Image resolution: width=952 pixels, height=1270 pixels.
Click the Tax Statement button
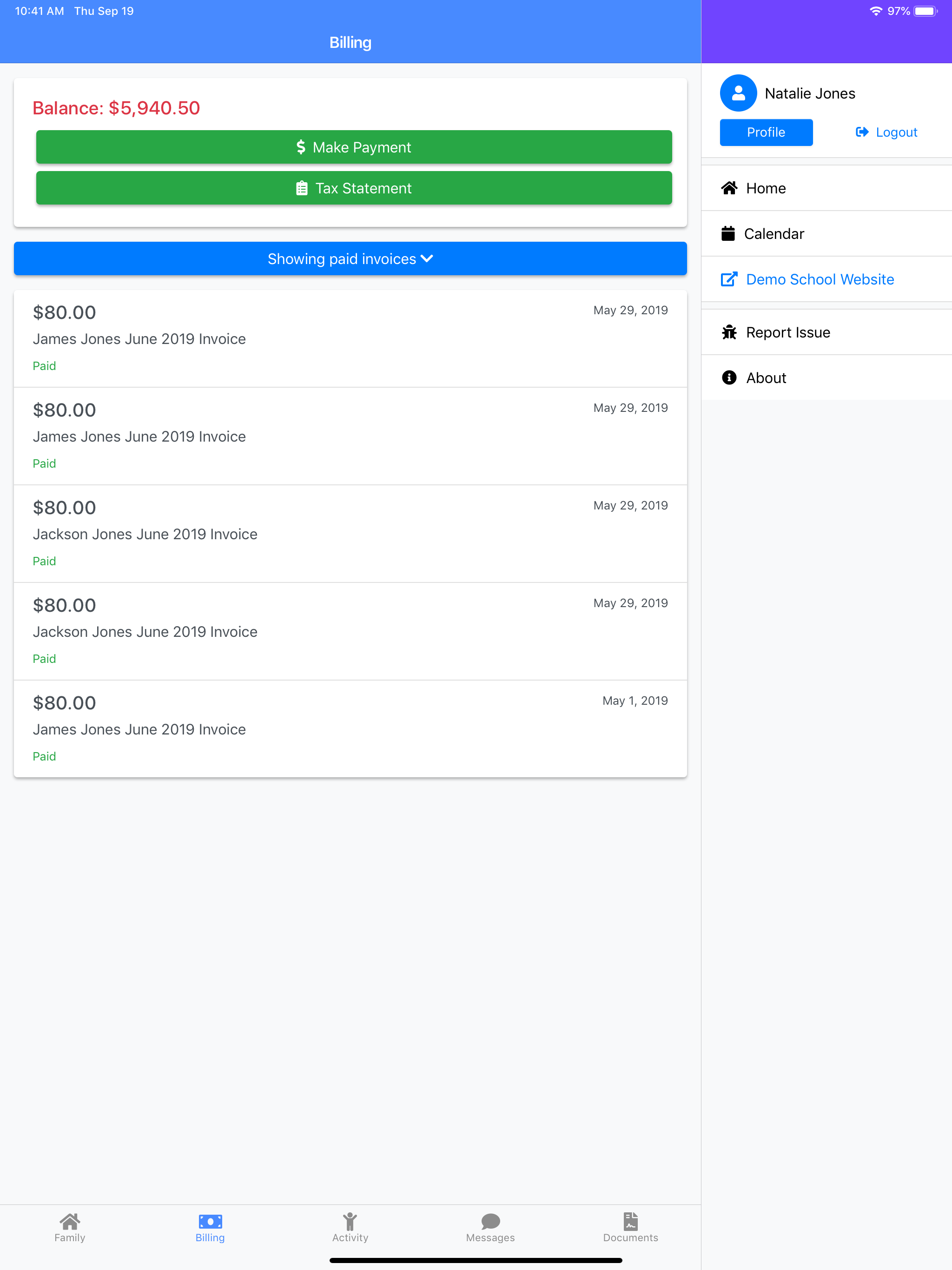[354, 188]
